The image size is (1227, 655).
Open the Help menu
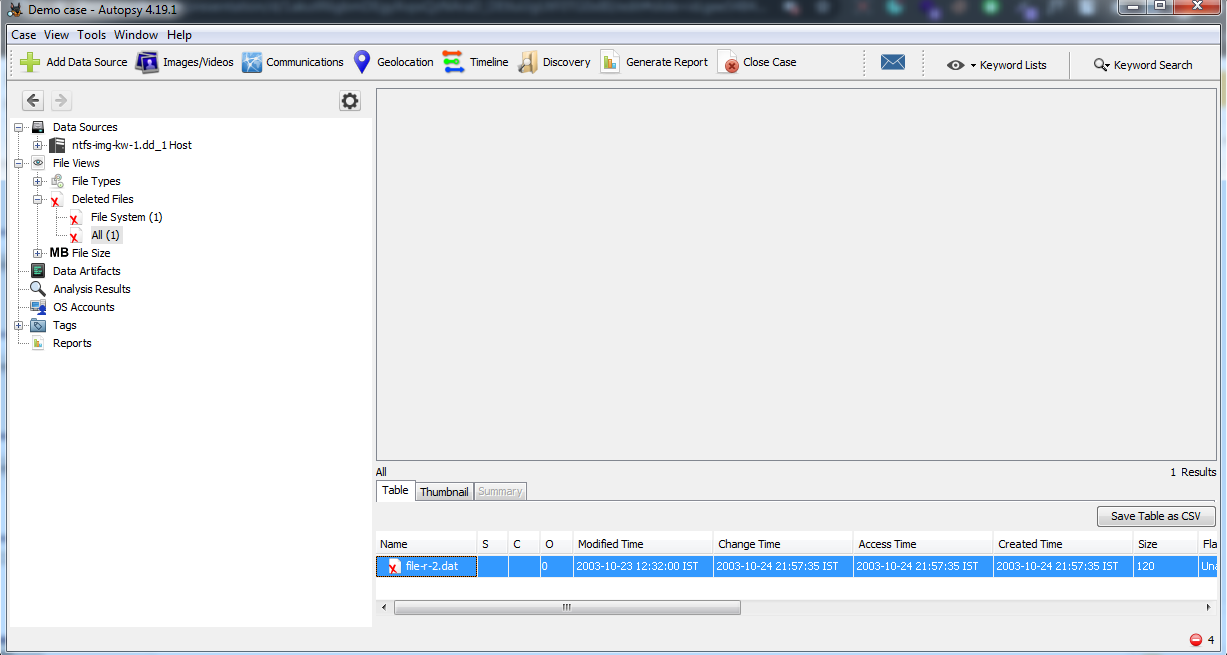pyautogui.click(x=179, y=35)
